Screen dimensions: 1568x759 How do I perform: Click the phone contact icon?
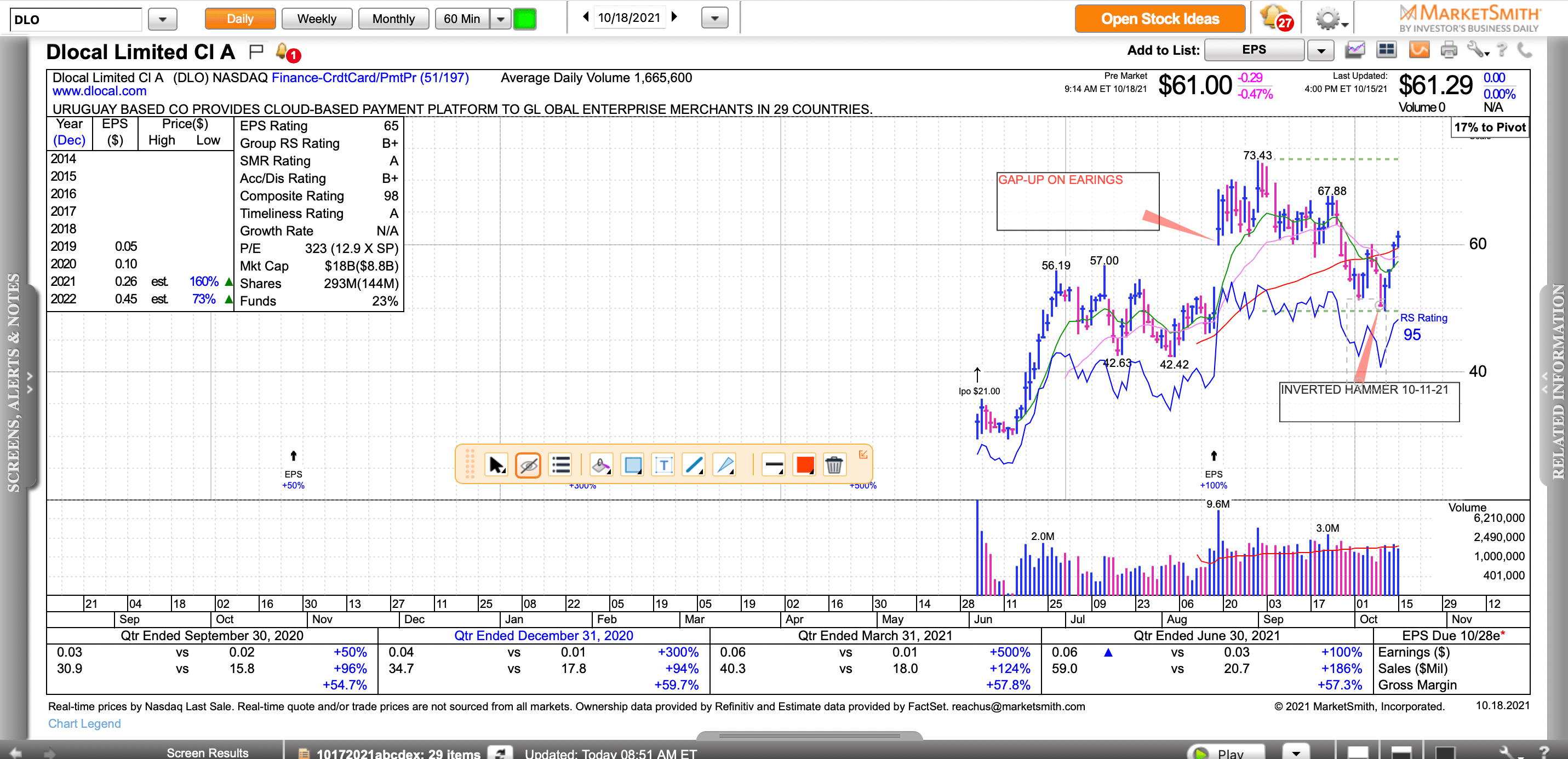pyautogui.click(x=1524, y=50)
